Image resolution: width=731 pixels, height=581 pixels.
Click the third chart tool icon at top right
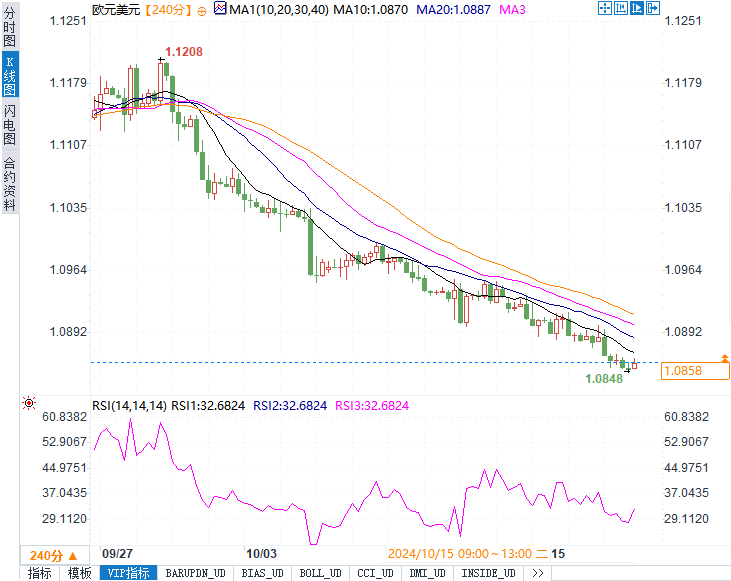pos(638,9)
